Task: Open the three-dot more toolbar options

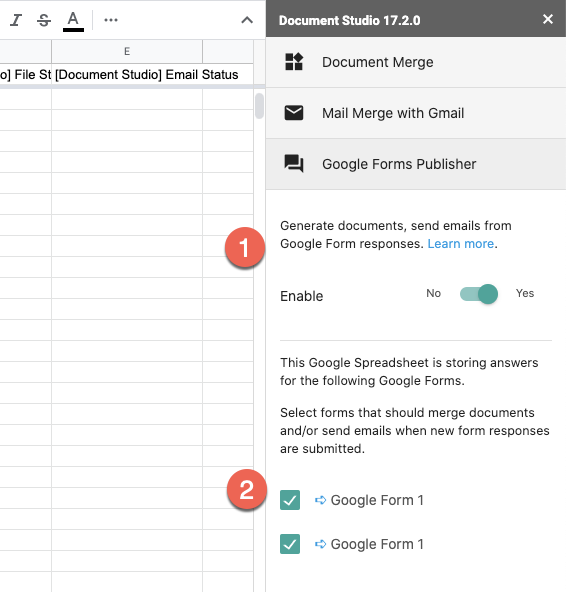Action: 111,20
